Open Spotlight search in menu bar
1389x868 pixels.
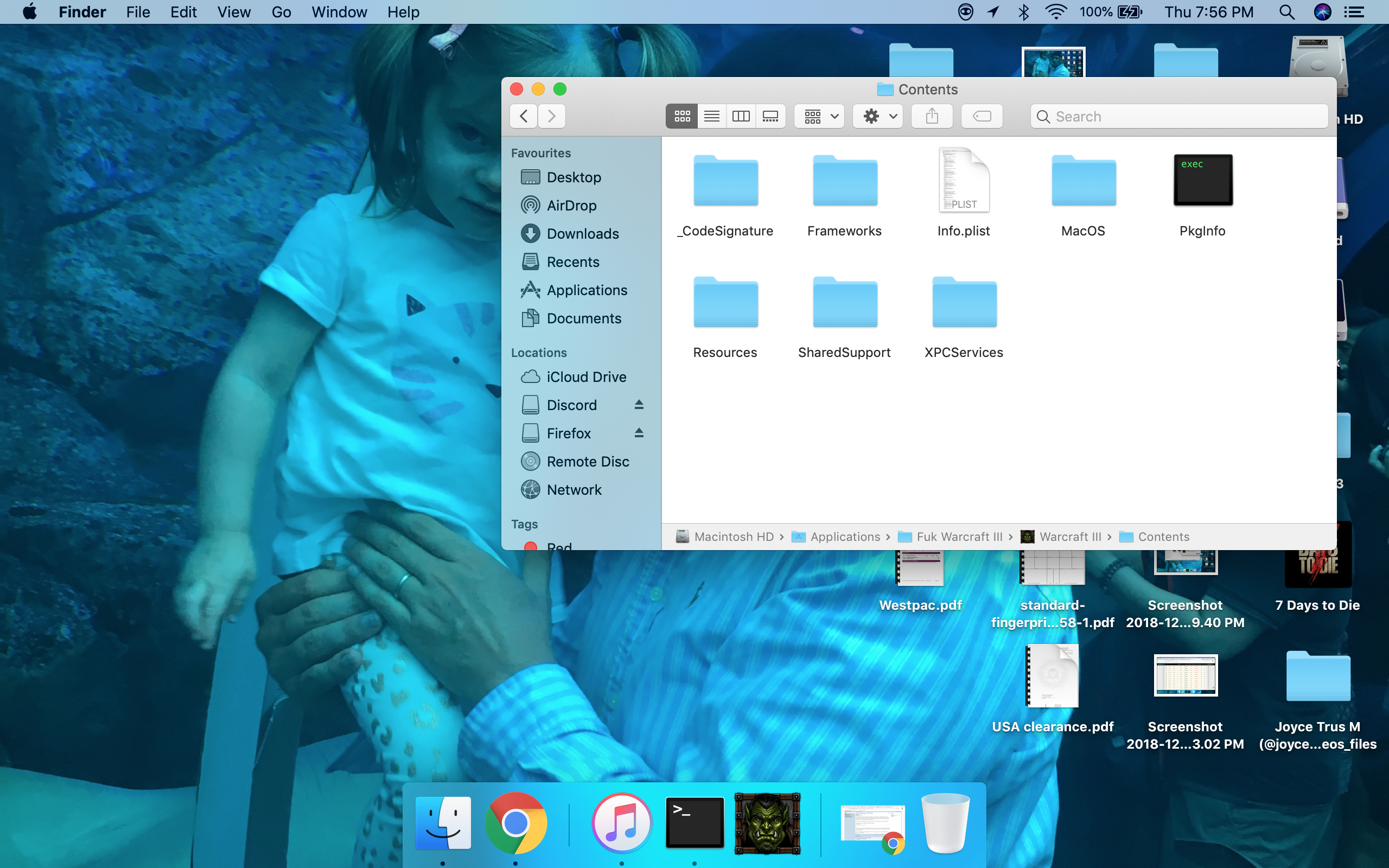(x=1287, y=12)
